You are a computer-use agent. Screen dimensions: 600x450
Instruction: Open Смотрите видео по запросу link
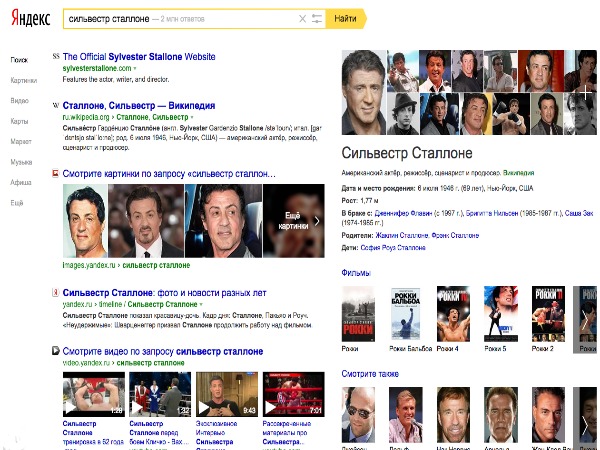(163, 351)
